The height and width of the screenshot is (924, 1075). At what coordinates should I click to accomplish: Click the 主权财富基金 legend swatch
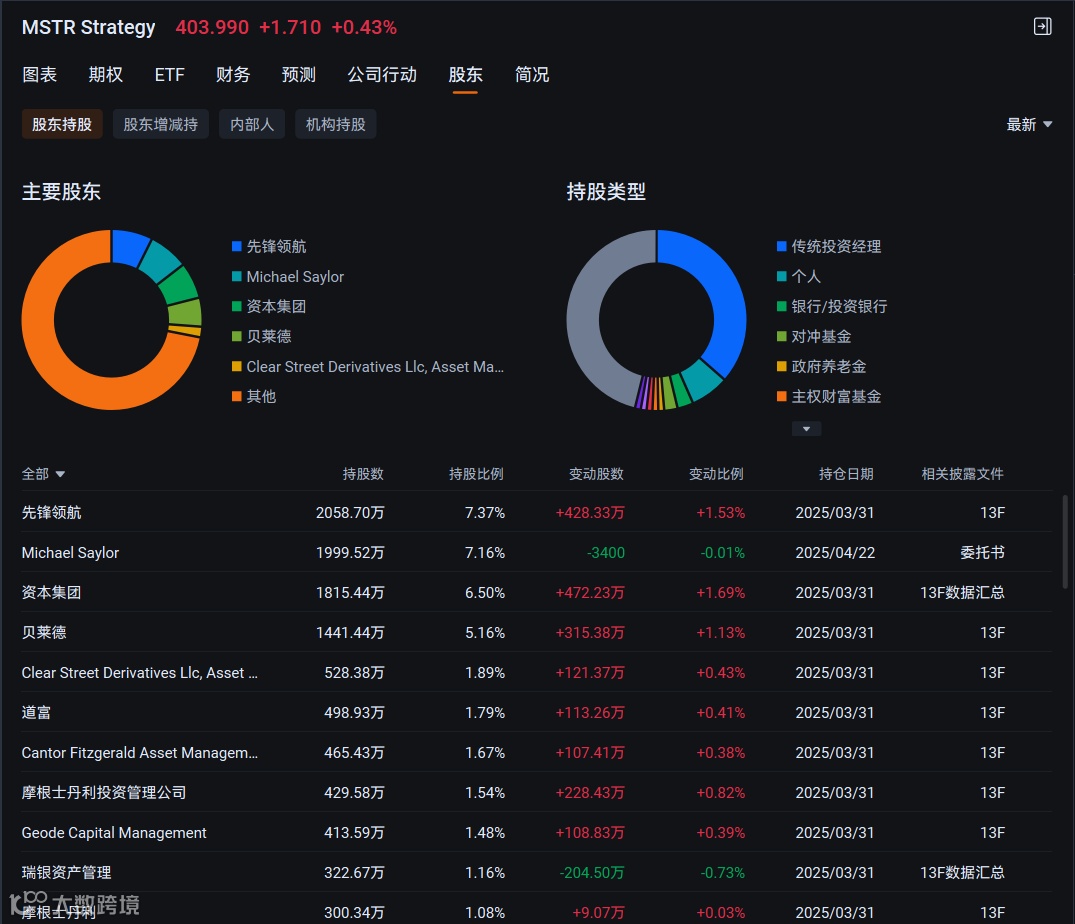tap(782, 396)
